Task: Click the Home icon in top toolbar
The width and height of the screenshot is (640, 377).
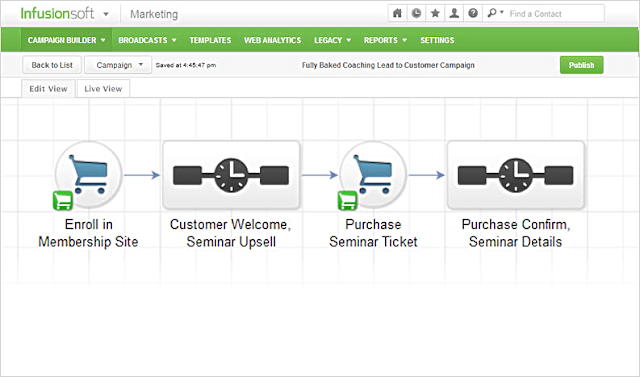Action: [x=397, y=13]
